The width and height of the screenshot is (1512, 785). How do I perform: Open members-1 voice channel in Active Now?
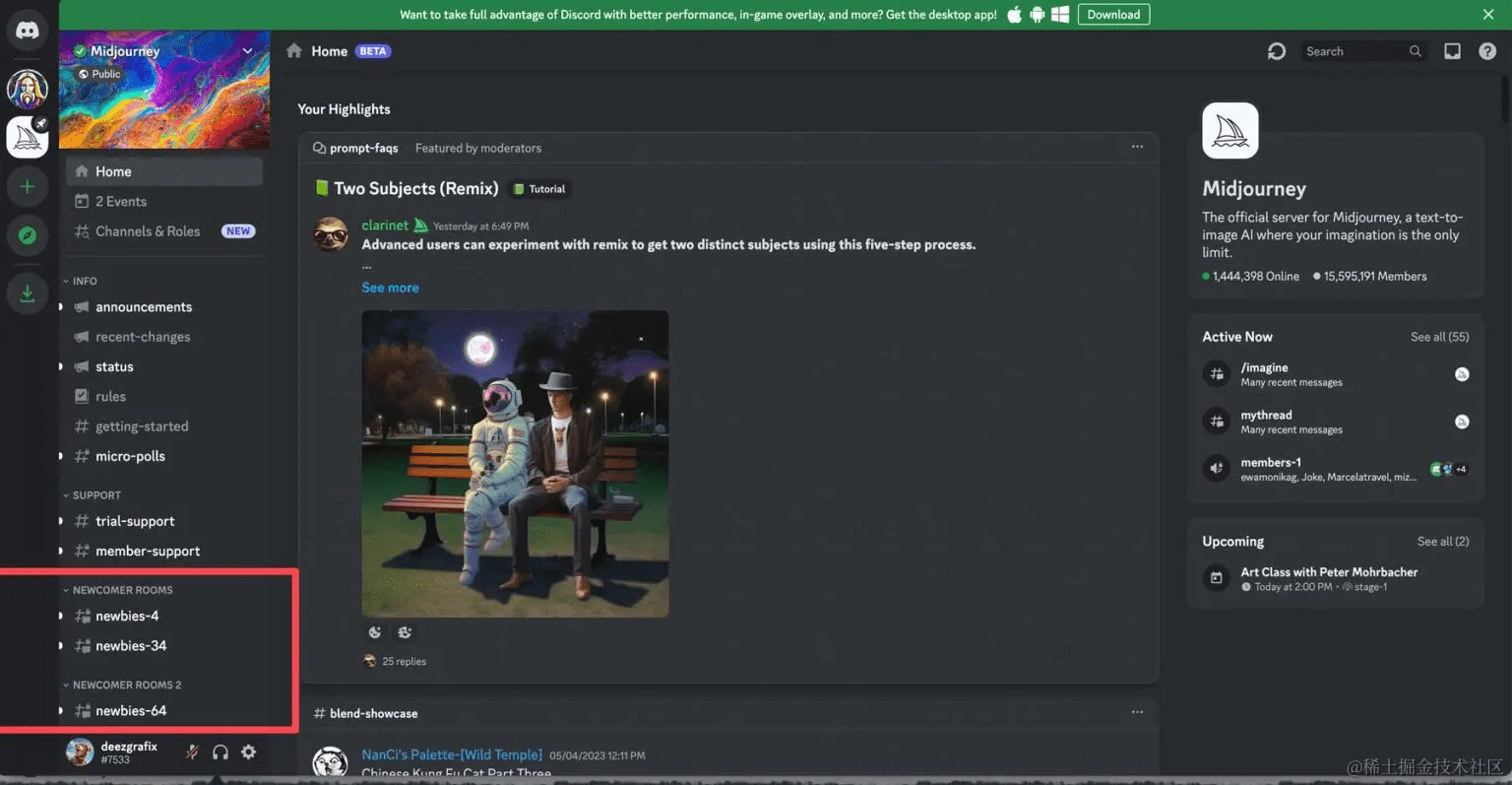(1336, 469)
